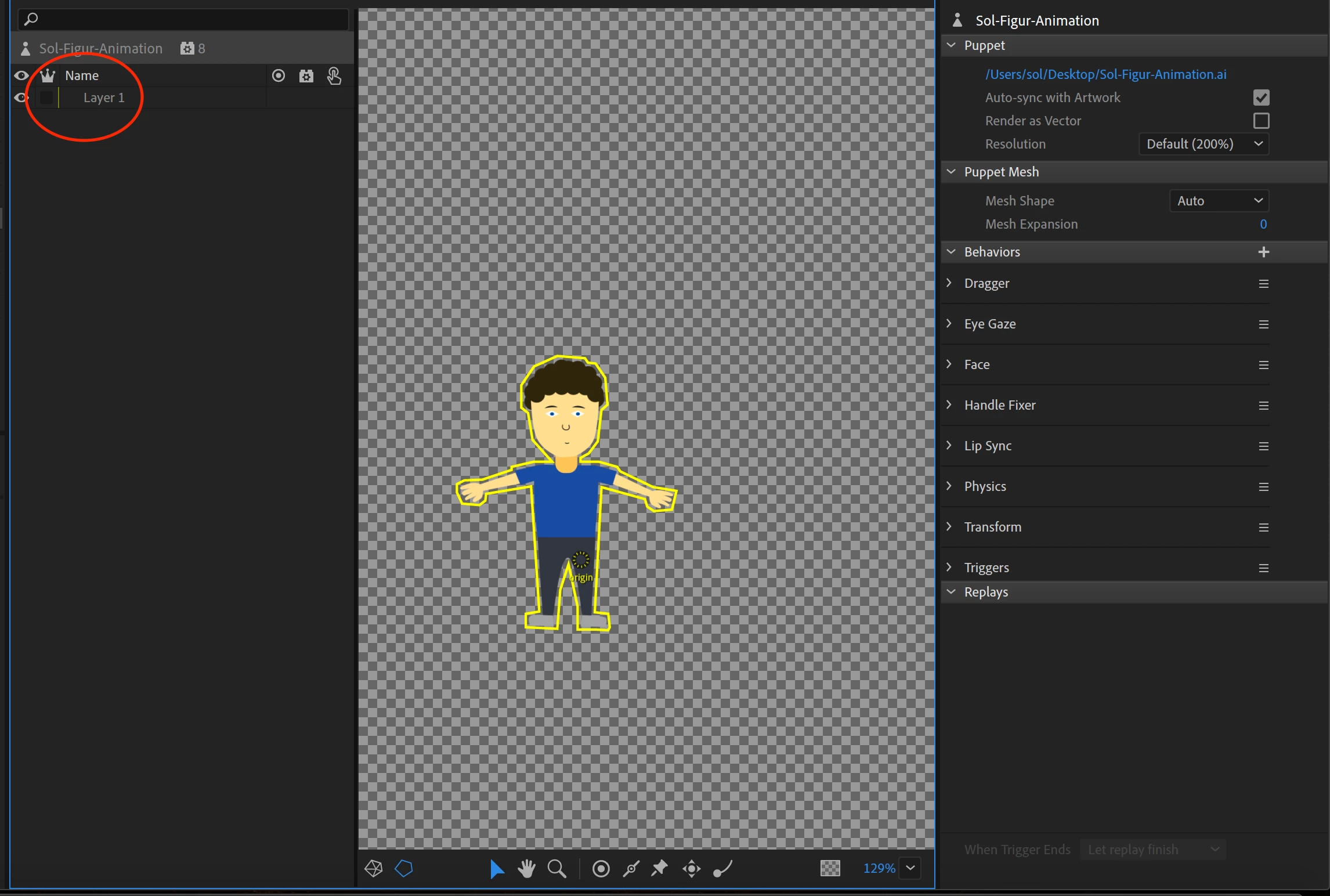Select the Zoom magnifier tool
Viewport: 1330px width, 896px height.
tap(556, 869)
